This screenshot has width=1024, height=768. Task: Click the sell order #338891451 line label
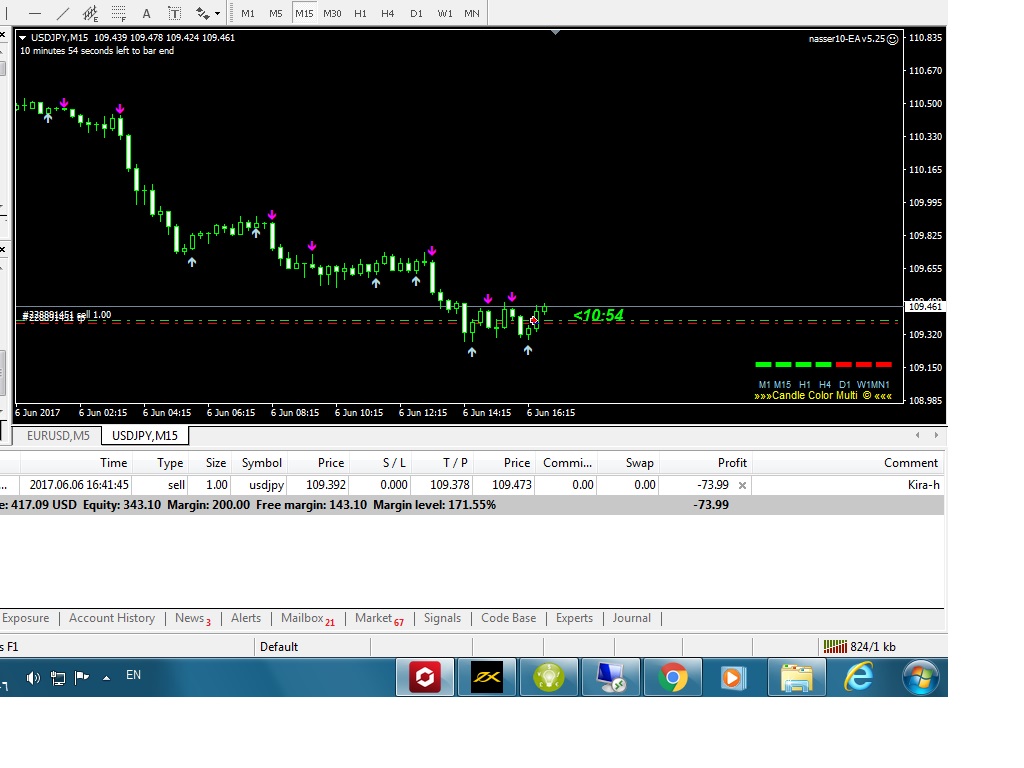coord(67,315)
